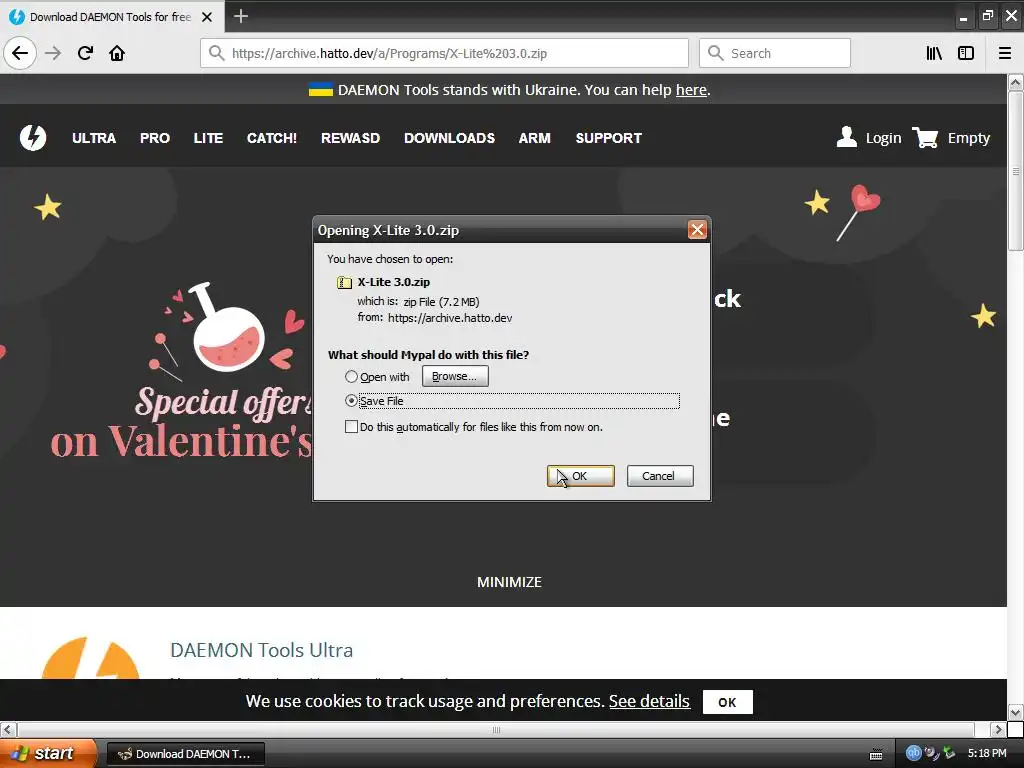The height and width of the screenshot is (768, 1024).
Task: Click the DAEMON Tools Ultra orange logo
Action: (90, 658)
